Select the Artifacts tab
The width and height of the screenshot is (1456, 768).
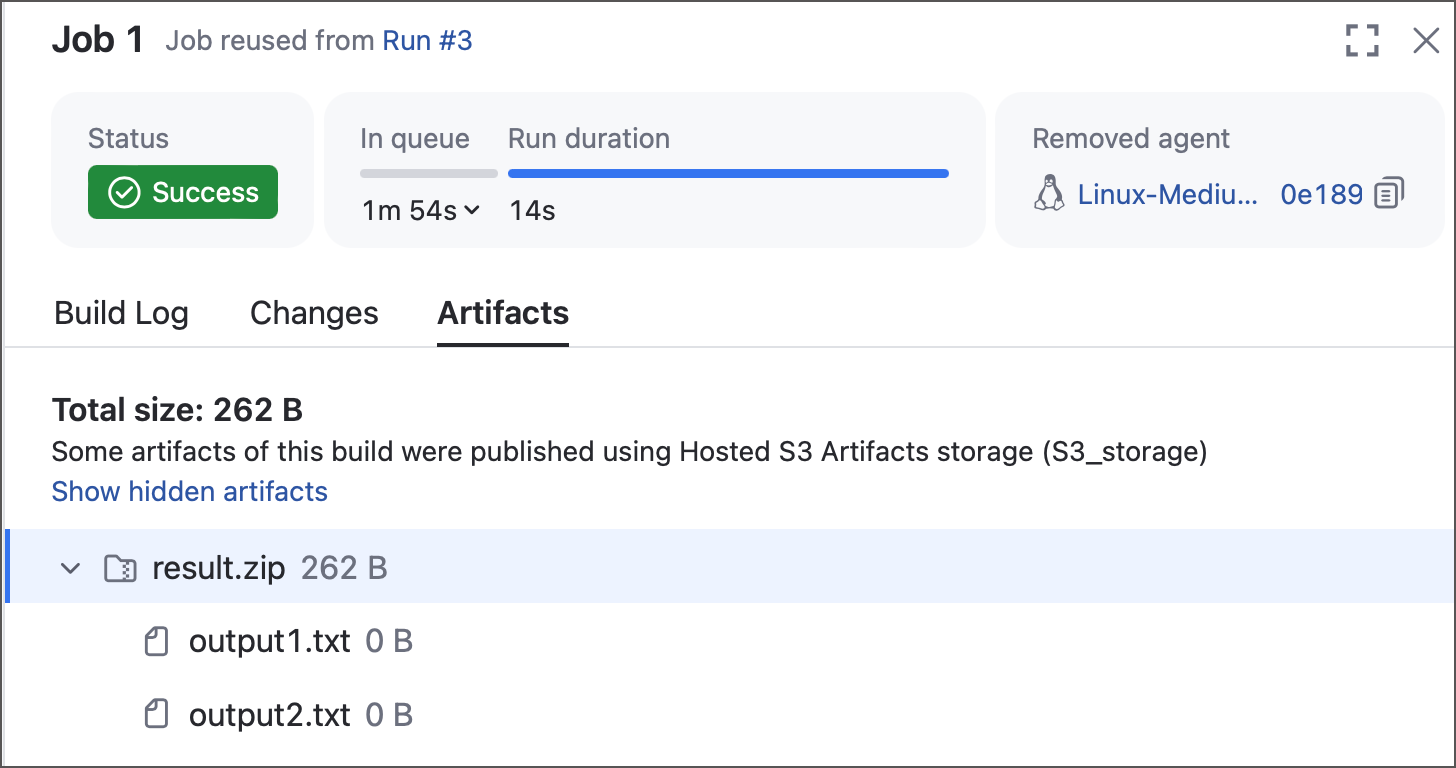click(503, 314)
